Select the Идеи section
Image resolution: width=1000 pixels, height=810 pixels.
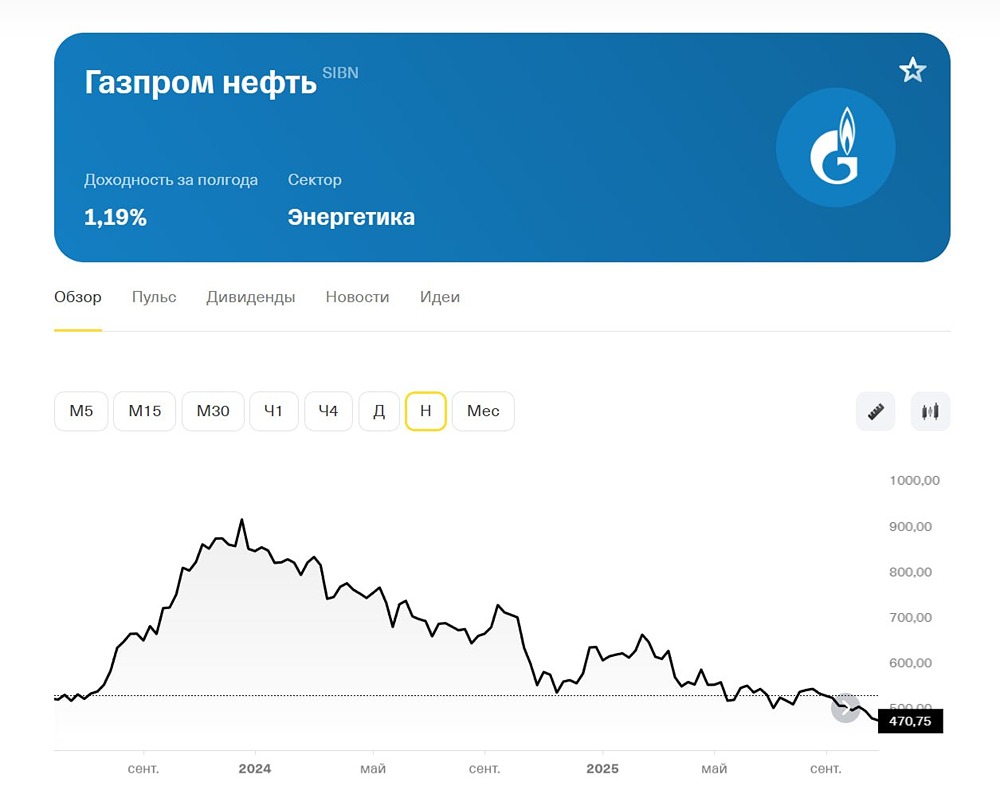(x=440, y=297)
